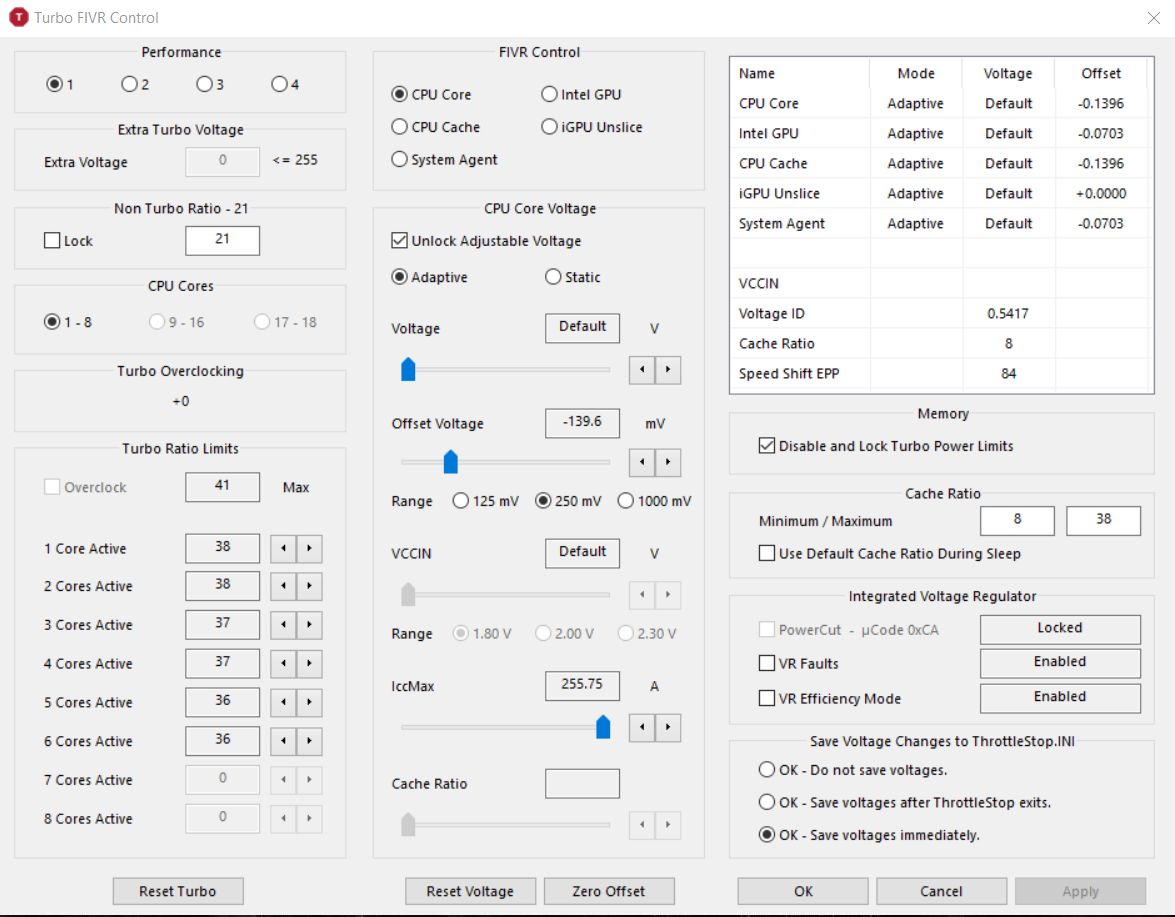Click the Cache Ratio maximum input field
The width and height of the screenshot is (1175, 917).
(x=1103, y=520)
